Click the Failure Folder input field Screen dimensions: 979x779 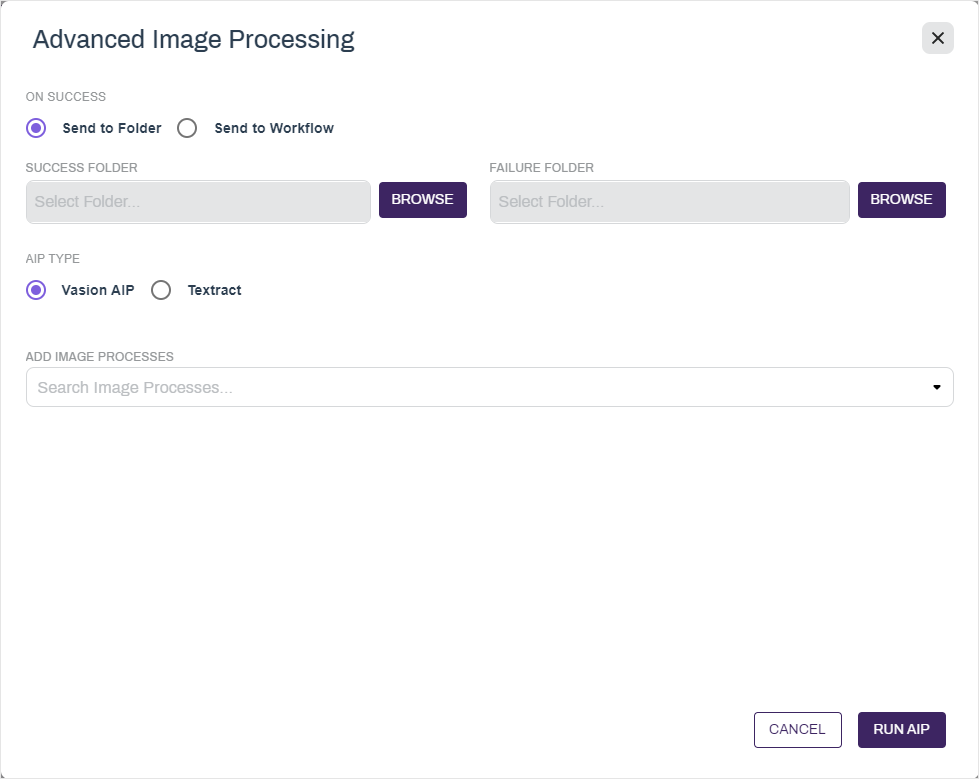(669, 202)
